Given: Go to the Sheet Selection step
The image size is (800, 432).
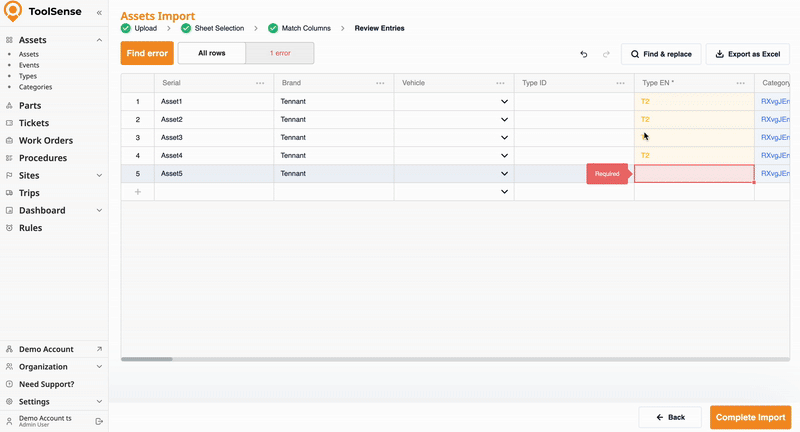Looking at the screenshot, I should [219, 28].
